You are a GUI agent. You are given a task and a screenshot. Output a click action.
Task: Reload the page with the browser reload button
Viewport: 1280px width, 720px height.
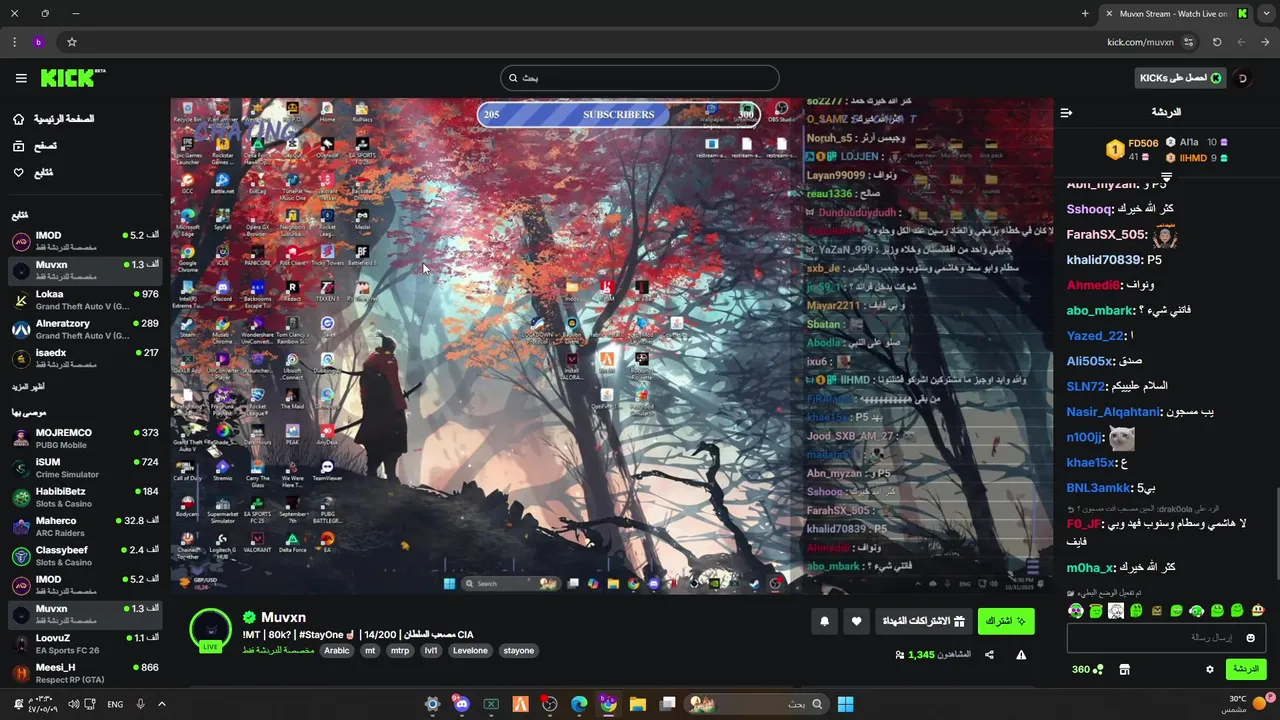point(1217,42)
